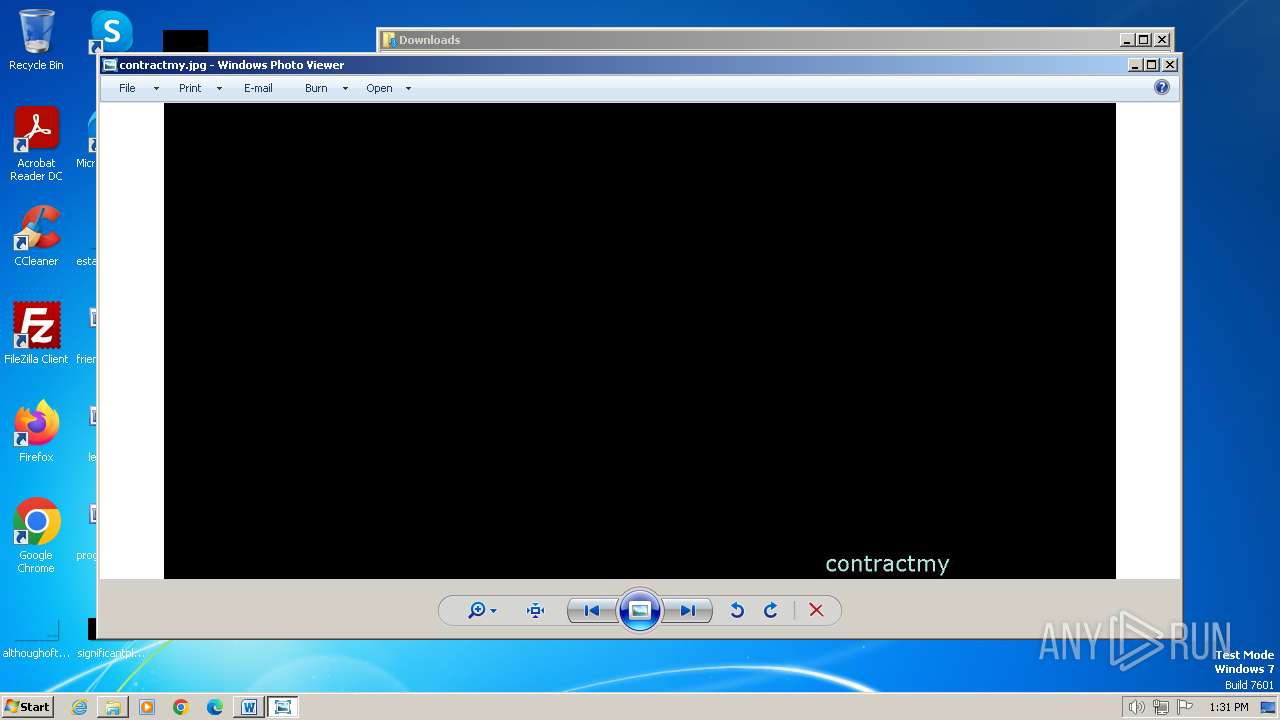Select the Google Chrome desktop icon
The image size is (1280, 720).
(36, 536)
